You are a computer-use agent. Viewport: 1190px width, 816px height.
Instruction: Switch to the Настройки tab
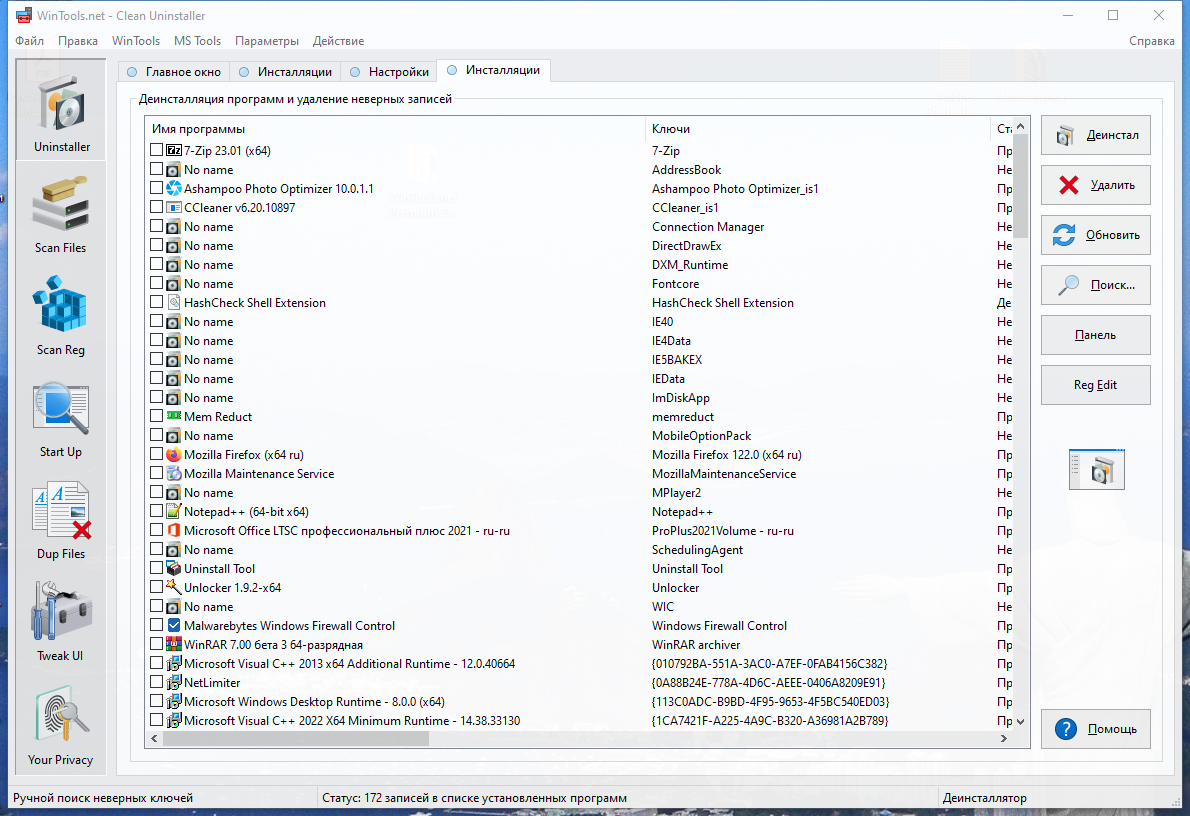click(389, 71)
